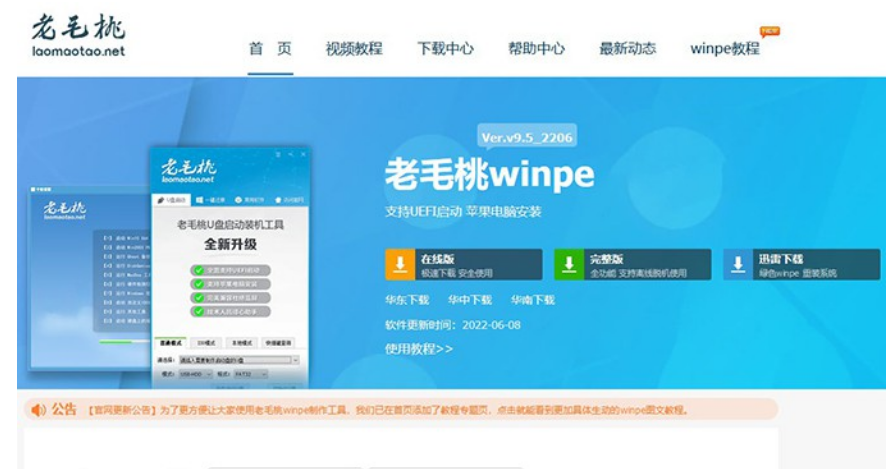Open winpe教程 menu item
Image resolution: width=887 pixels, height=469 pixels.
point(725,49)
